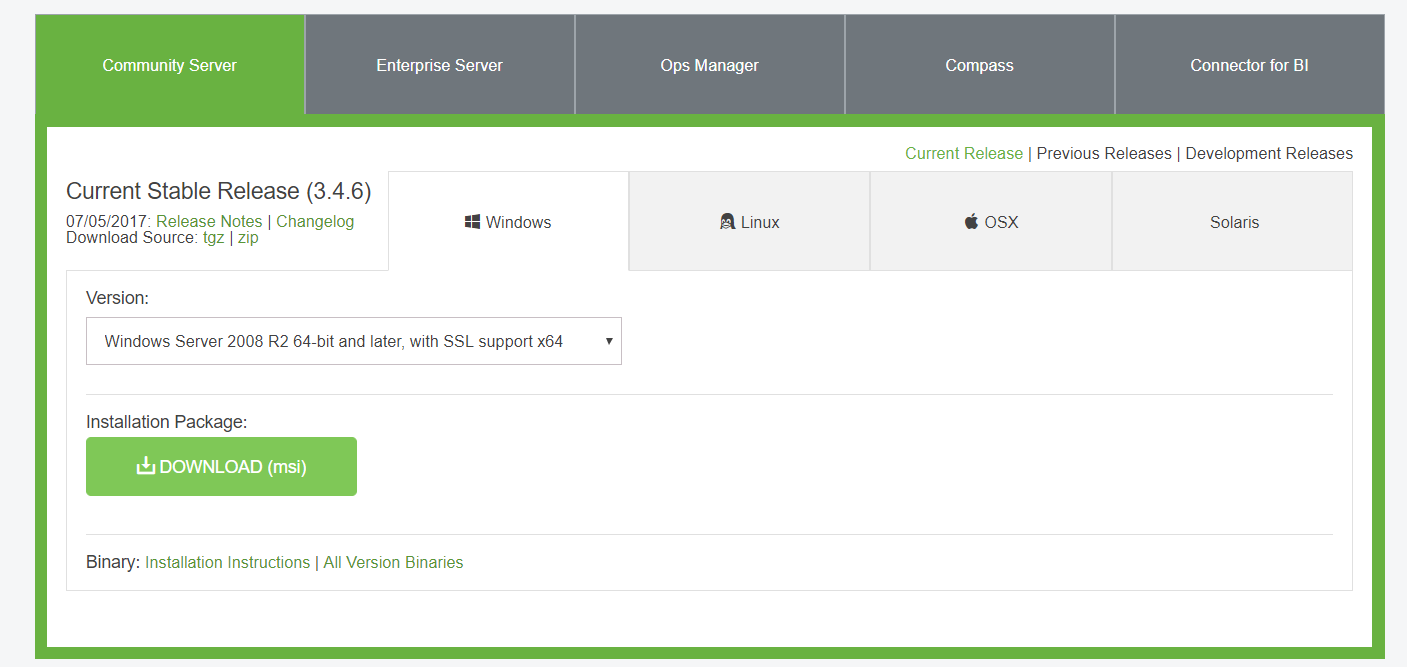Click the Linux penguin icon

[728, 222]
